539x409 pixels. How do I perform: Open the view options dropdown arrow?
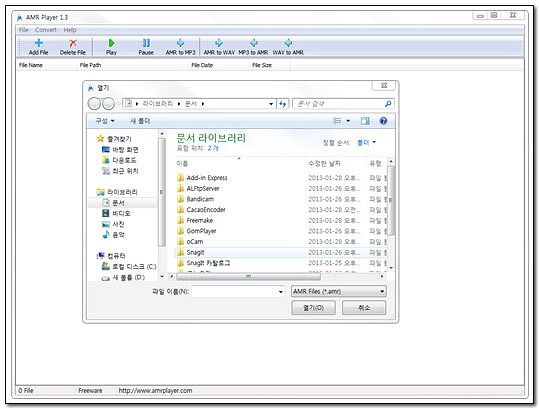pos(348,121)
